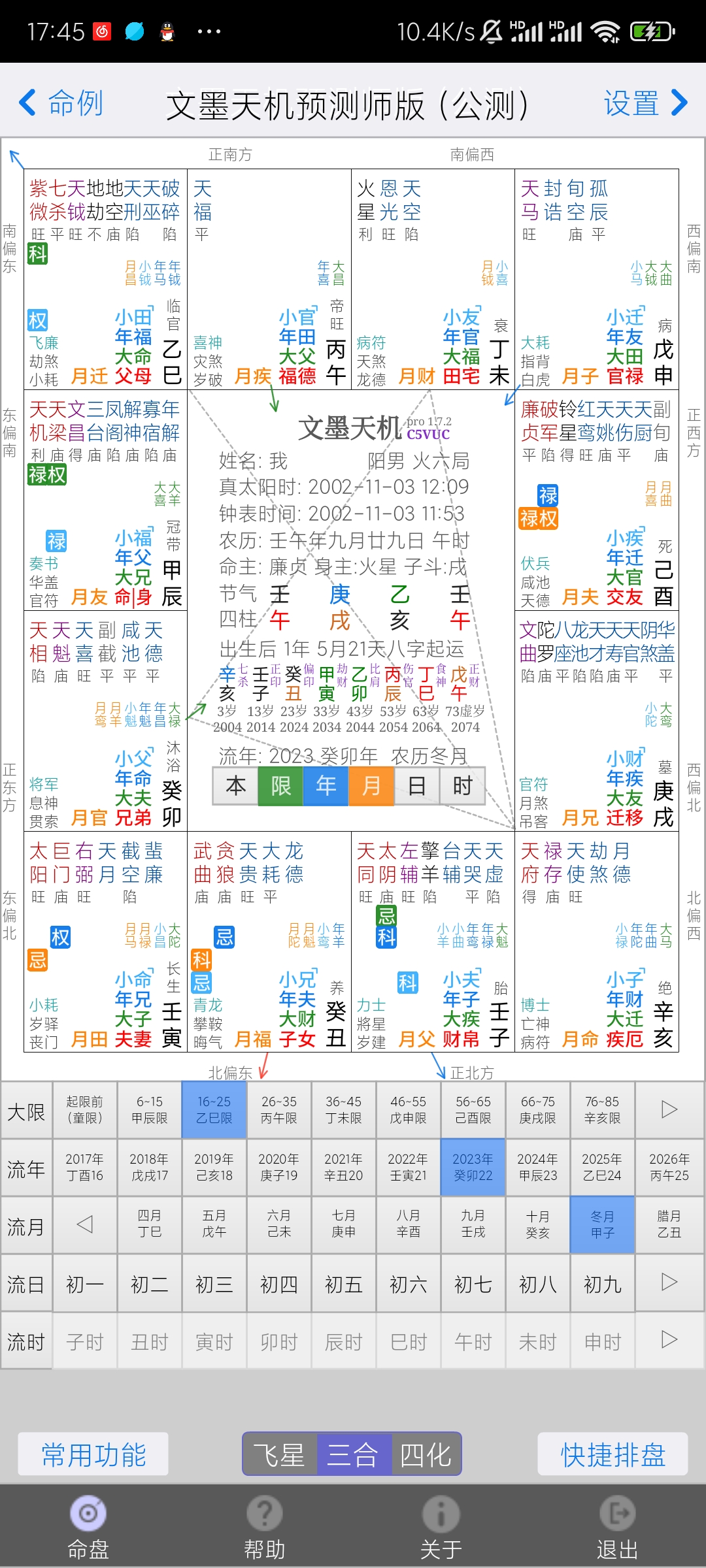The image size is (706, 1568).
Task: Select the 壬子 palace with 天同太阴
Action: [x=433, y=942]
